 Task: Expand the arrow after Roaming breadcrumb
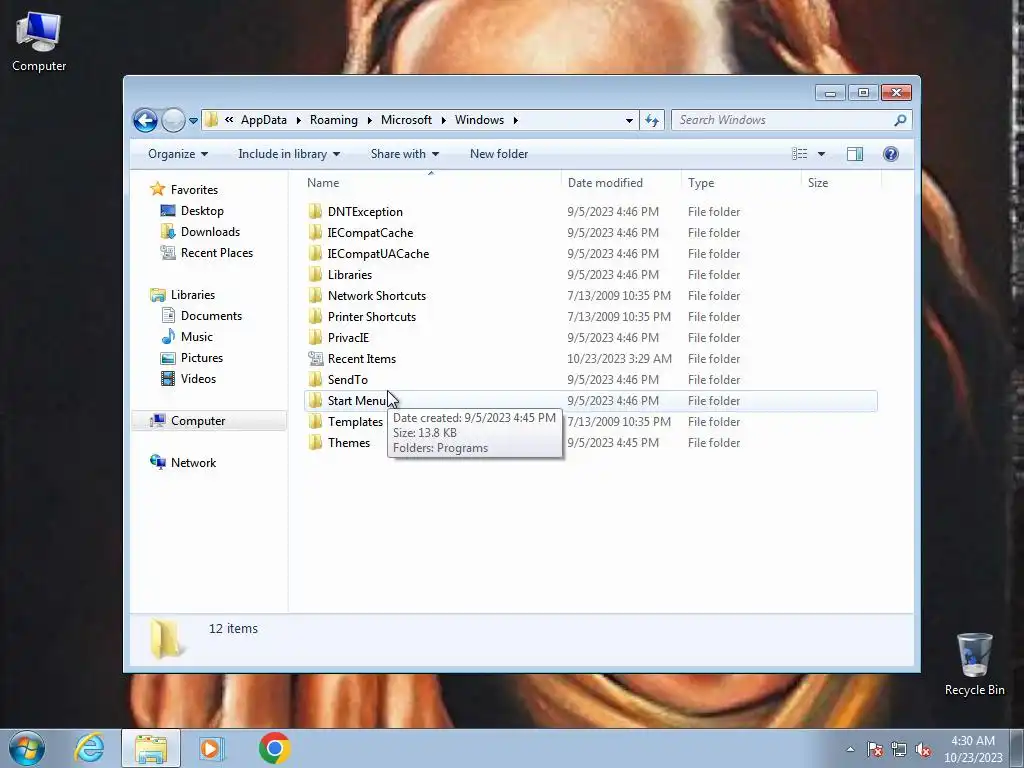tap(370, 120)
